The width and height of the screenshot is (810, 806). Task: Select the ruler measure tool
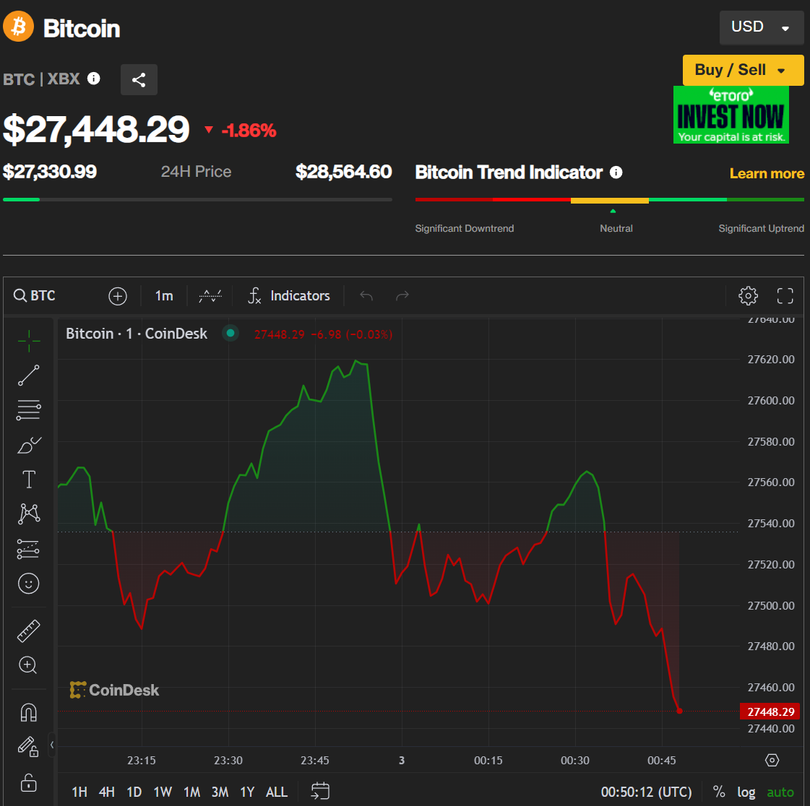pyautogui.click(x=29, y=631)
